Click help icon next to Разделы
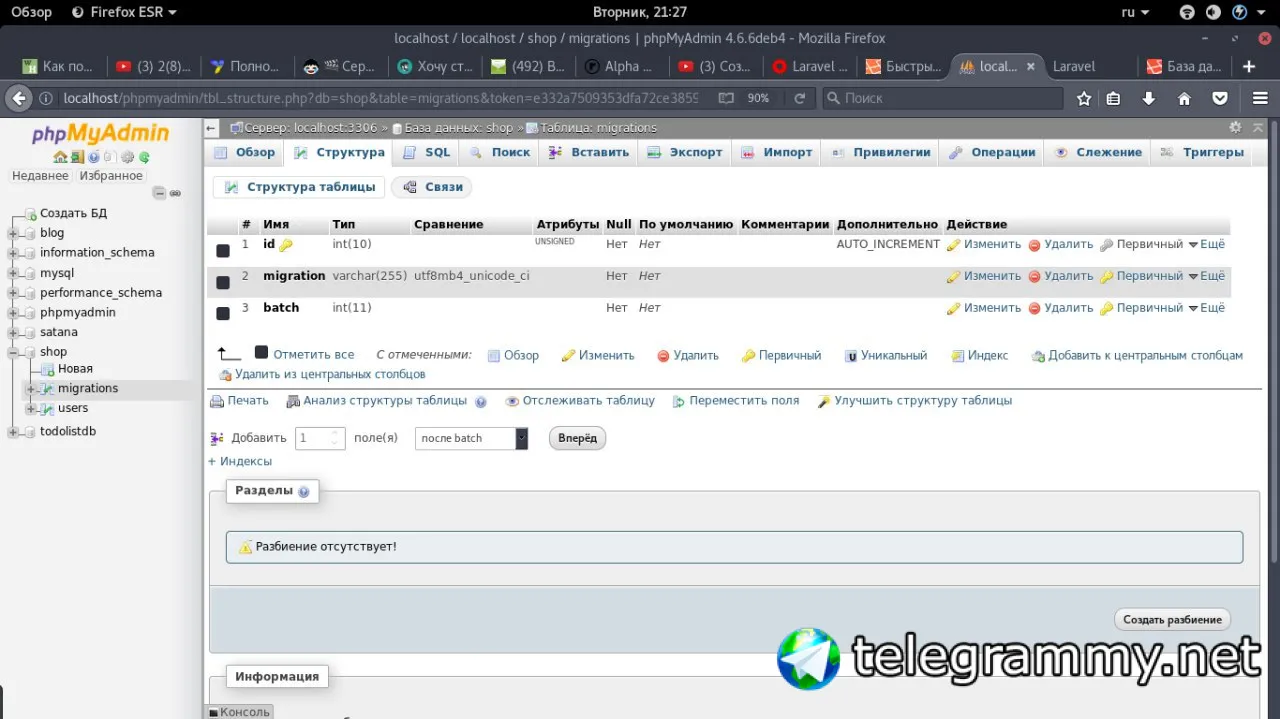 (x=304, y=492)
